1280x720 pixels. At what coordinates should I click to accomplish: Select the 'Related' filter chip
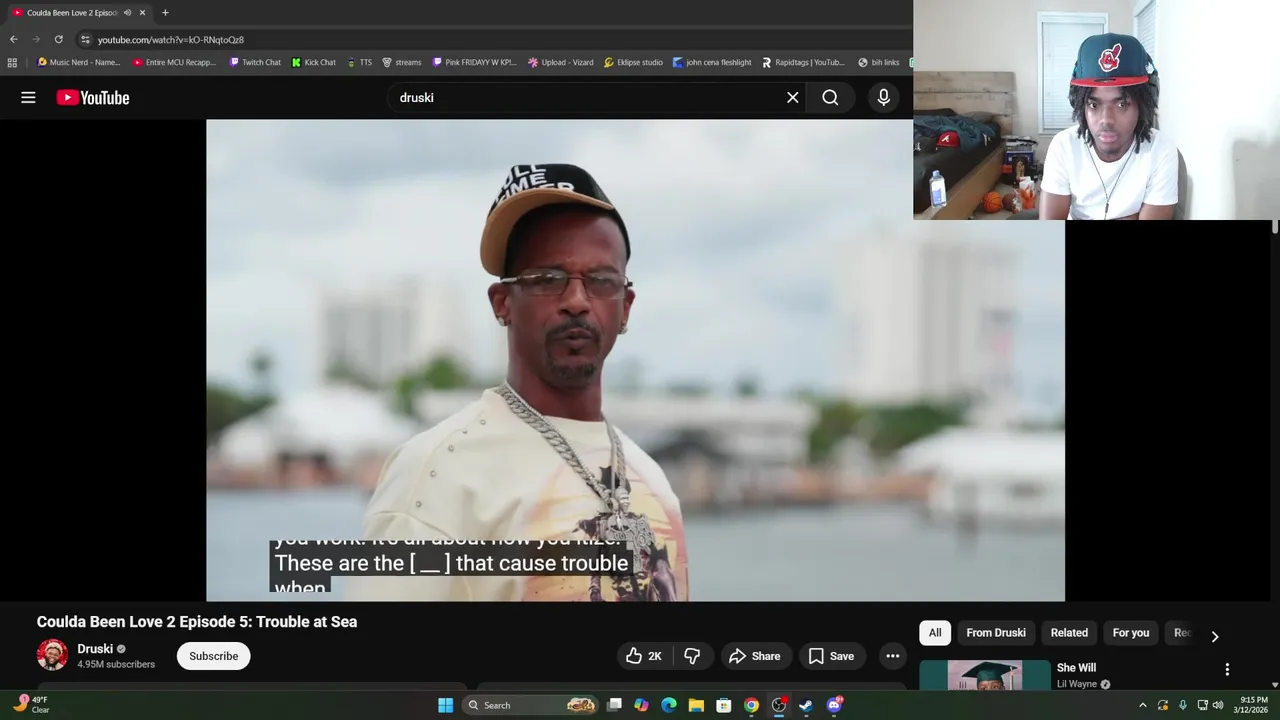coord(1069,633)
